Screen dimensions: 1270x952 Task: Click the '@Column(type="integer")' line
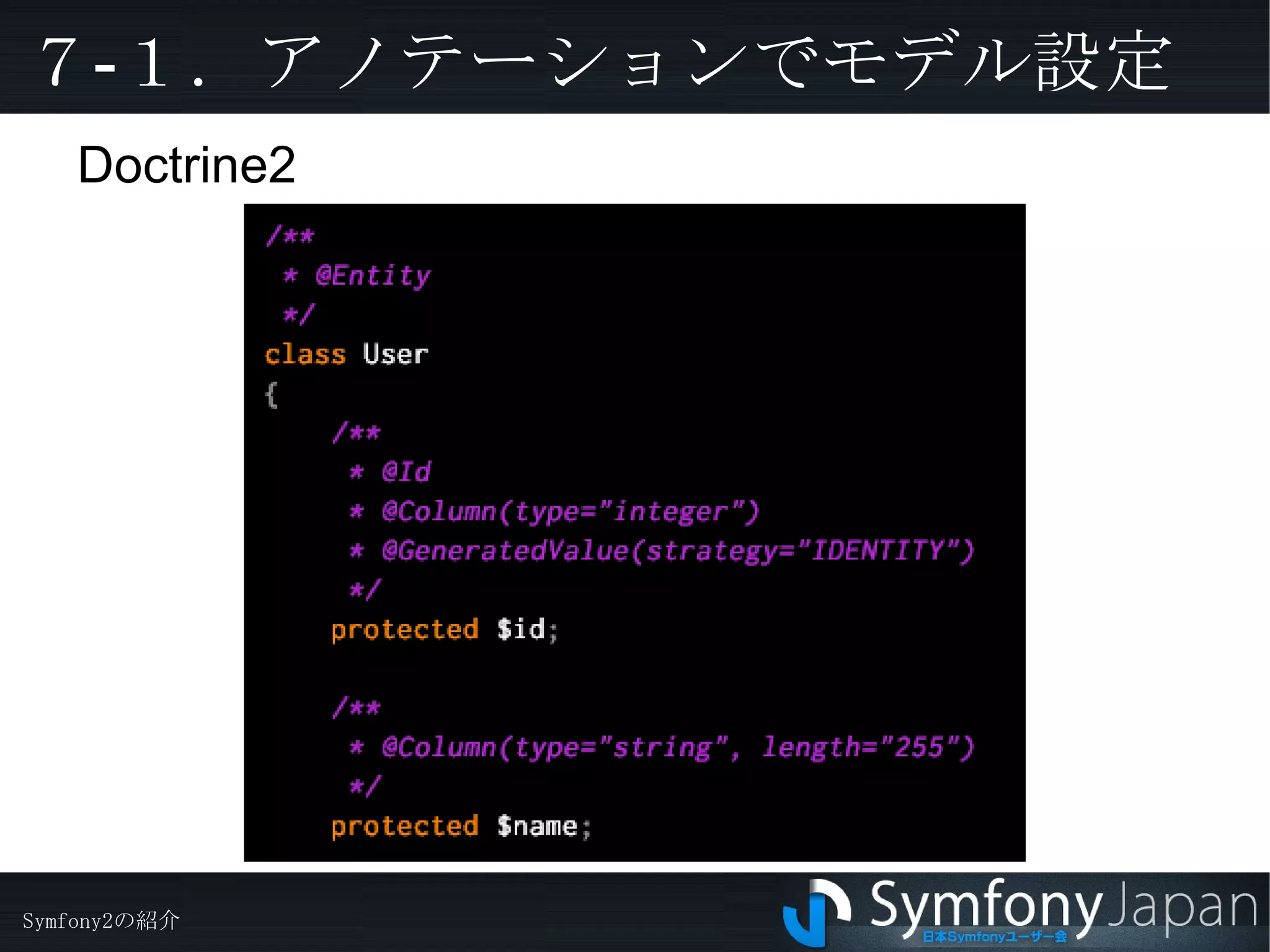point(554,512)
